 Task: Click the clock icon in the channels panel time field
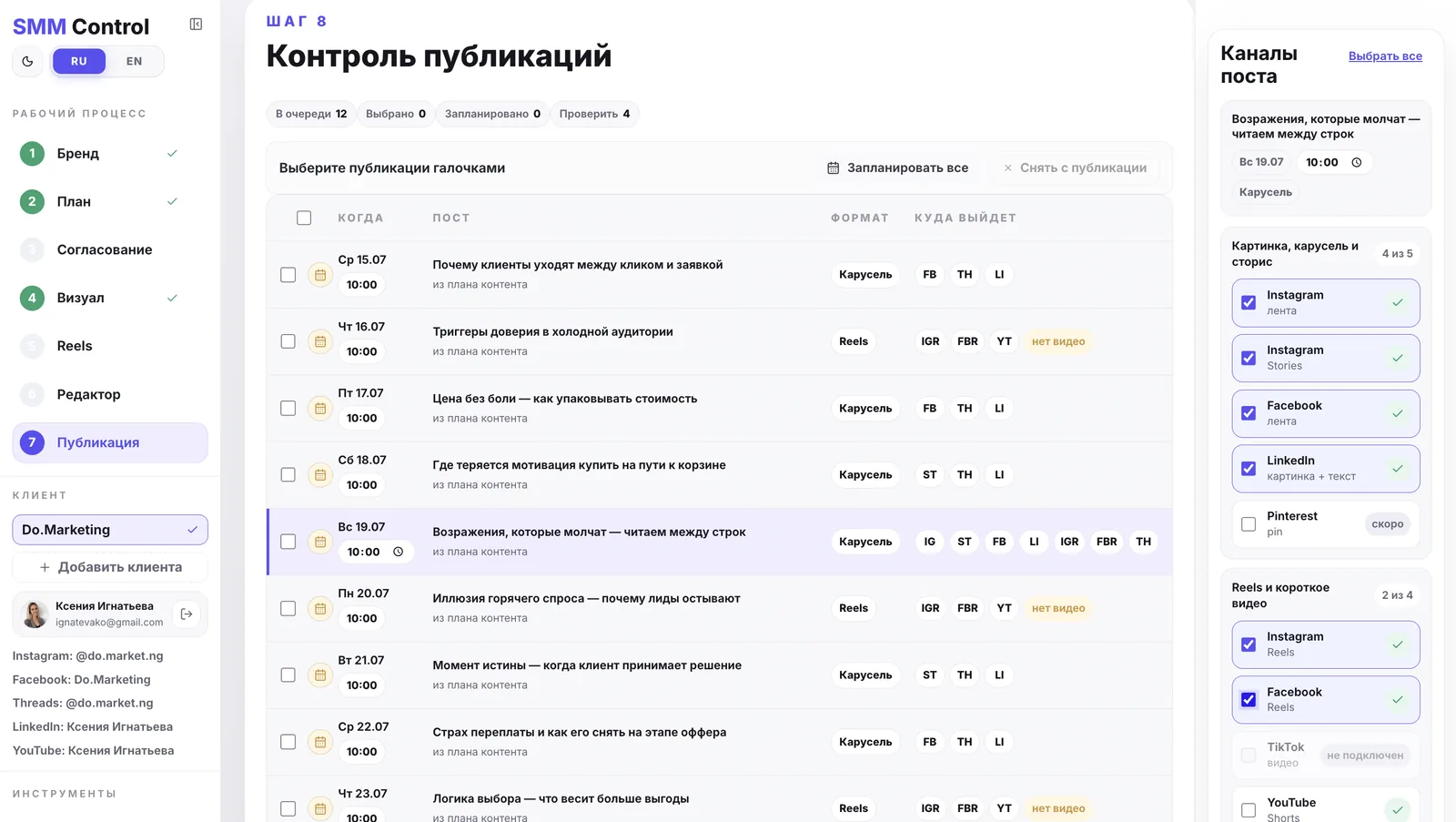pyautogui.click(x=1357, y=162)
